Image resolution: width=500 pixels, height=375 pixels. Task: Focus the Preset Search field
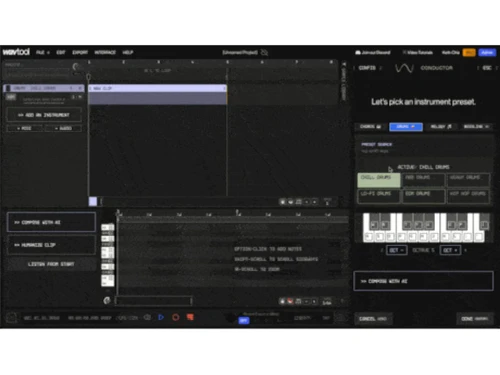pos(424,147)
